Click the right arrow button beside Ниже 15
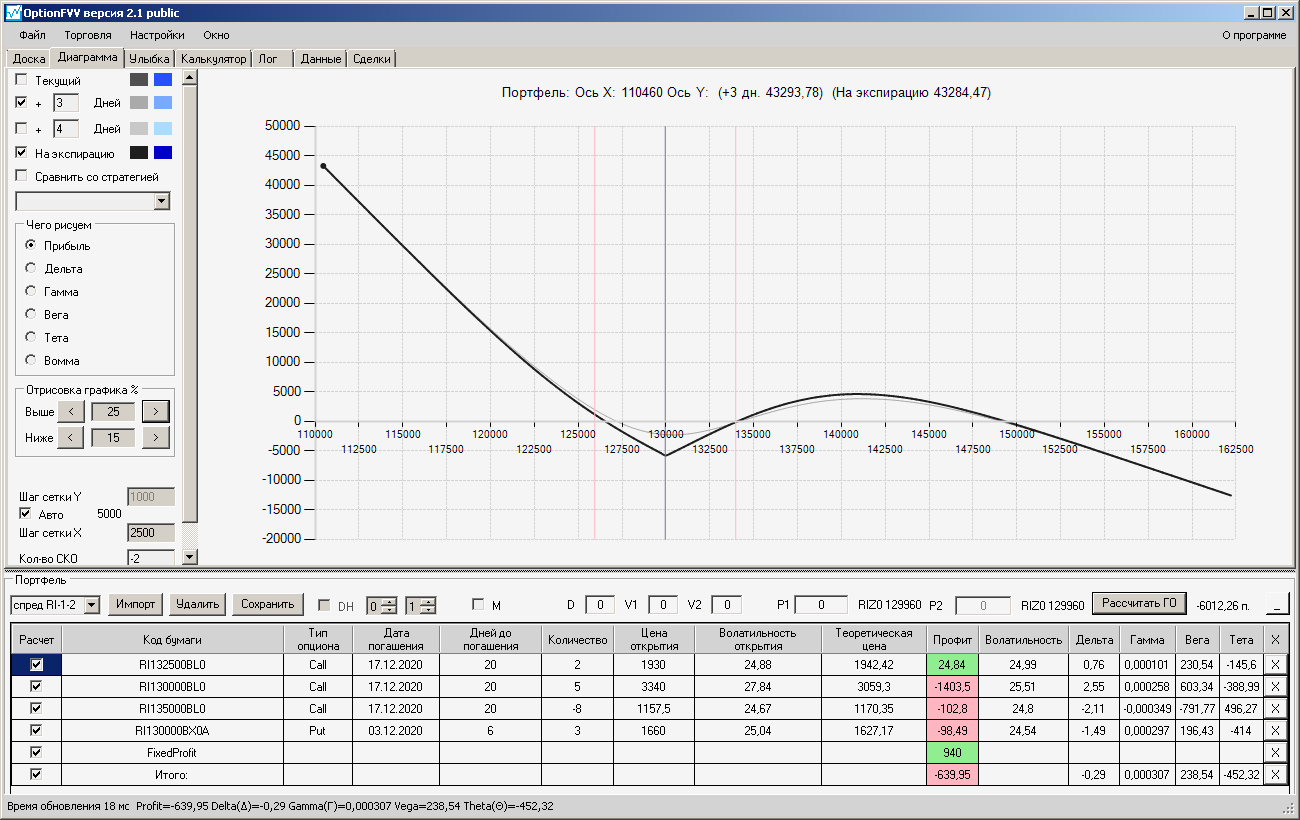Viewport: 1300px width, 820px height. pyautogui.click(x=156, y=437)
